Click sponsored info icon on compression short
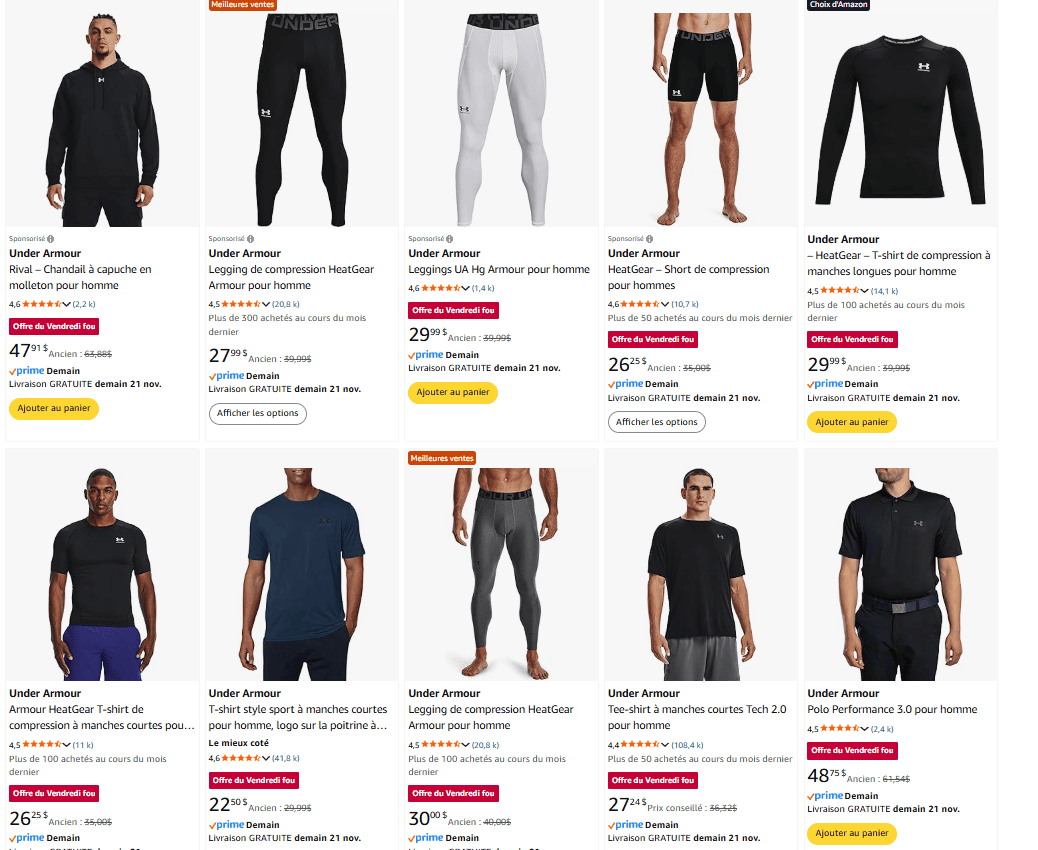Screen dimensions: 1038x850 [649, 239]
